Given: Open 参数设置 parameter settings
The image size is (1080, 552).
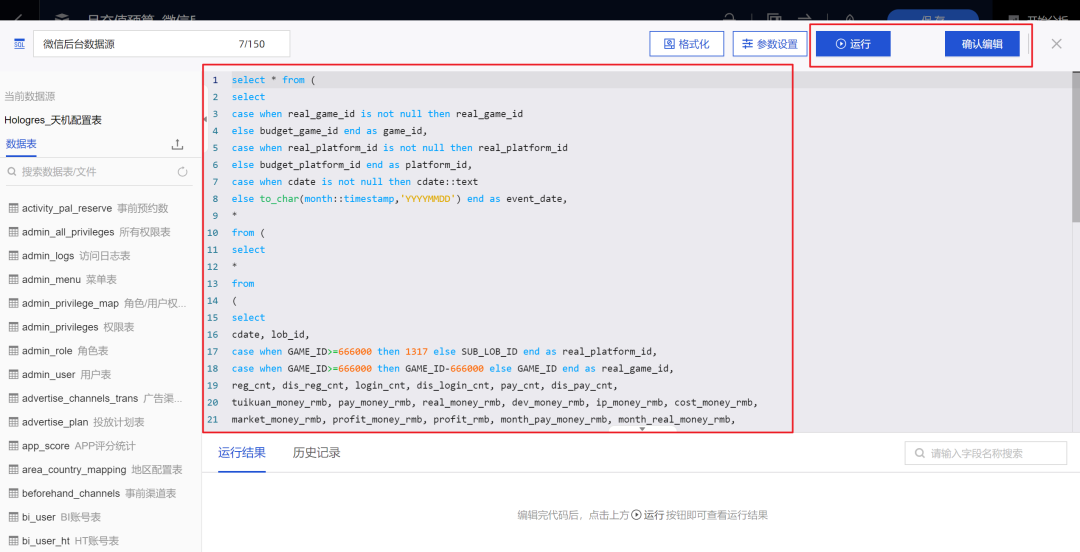Looking at the screenshot, I should pos(770,44).
